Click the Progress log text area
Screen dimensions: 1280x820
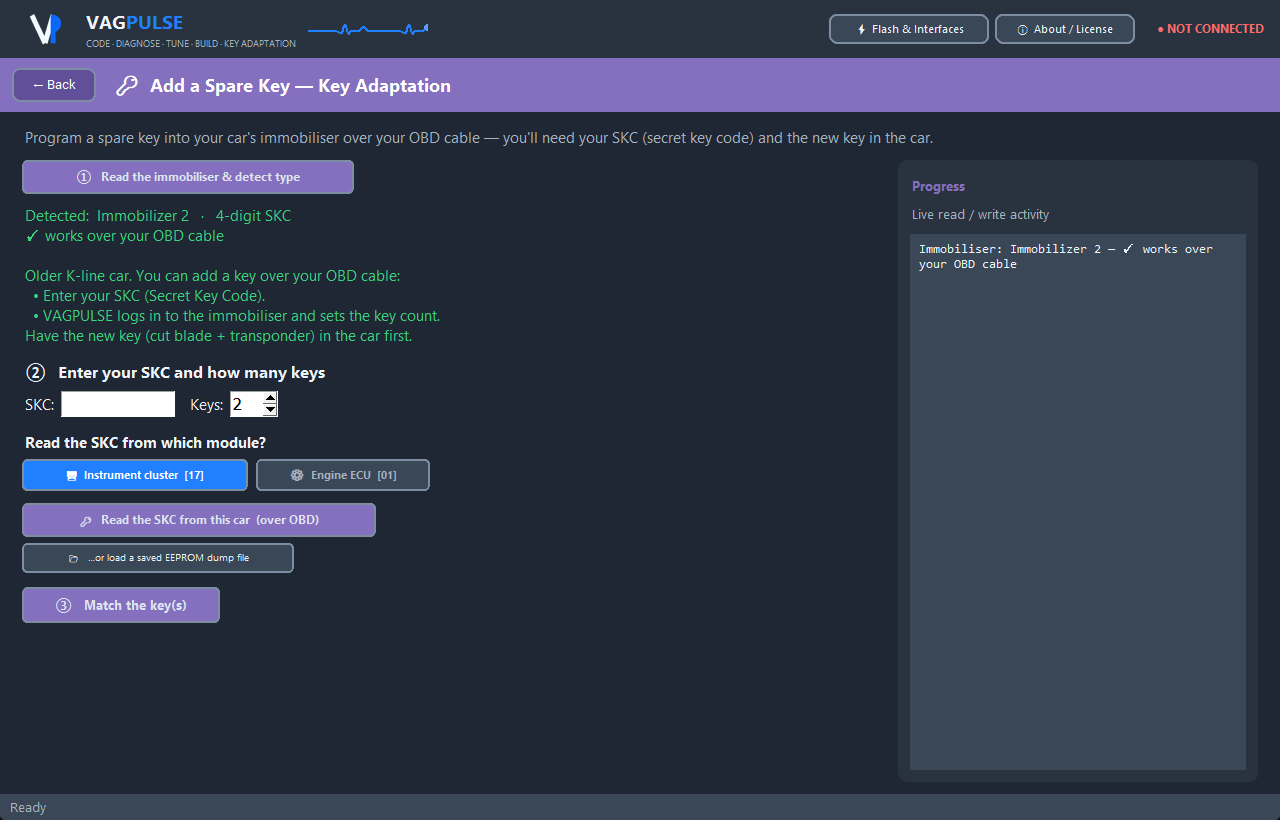point(1078,502)
